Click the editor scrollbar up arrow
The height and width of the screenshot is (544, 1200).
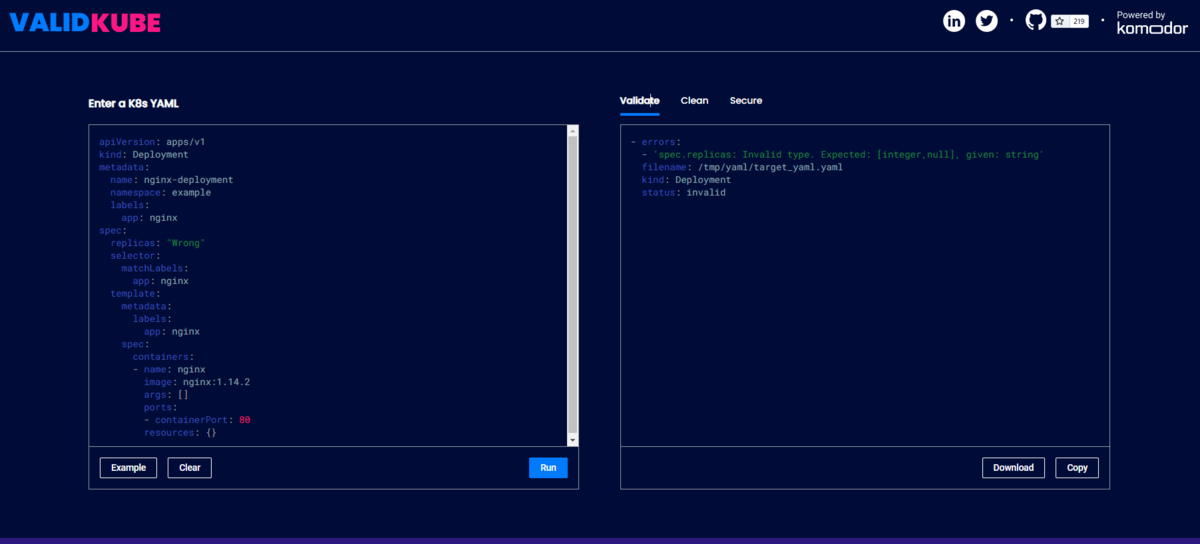click(x=573, y=131)
